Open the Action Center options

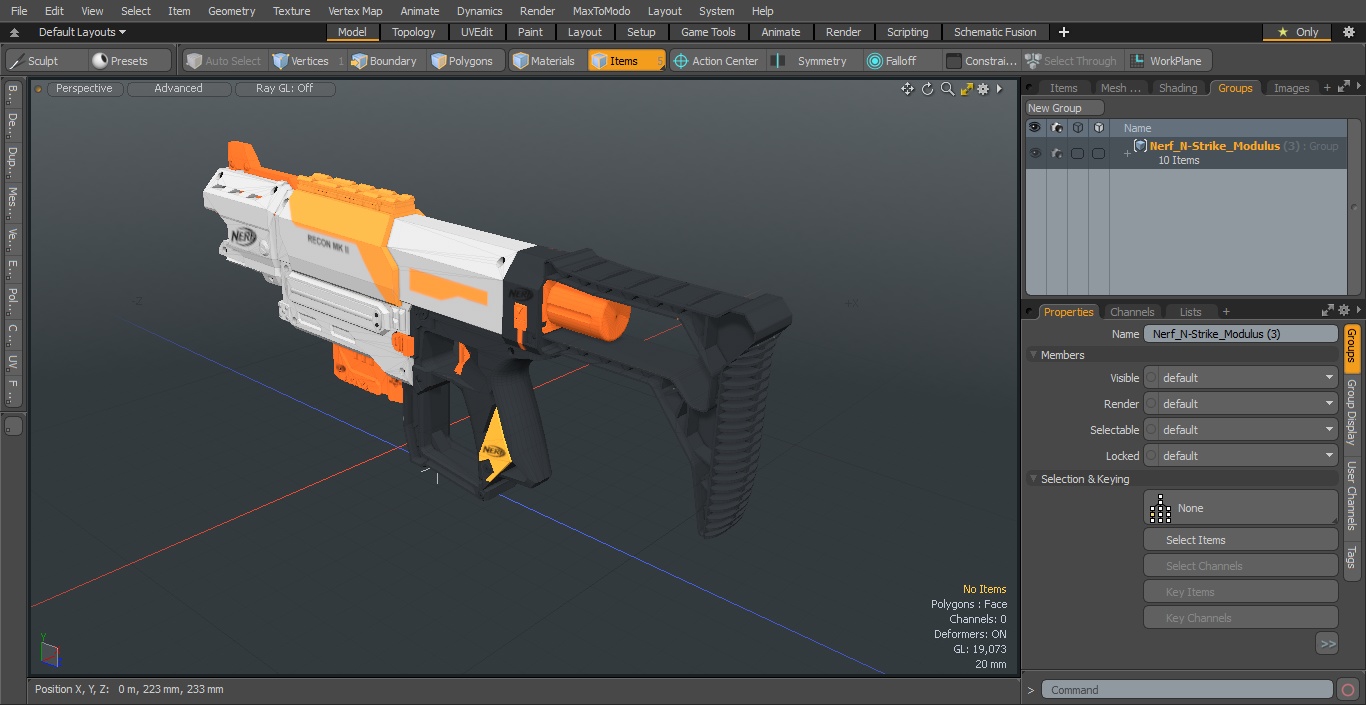[x=716, y=61]
